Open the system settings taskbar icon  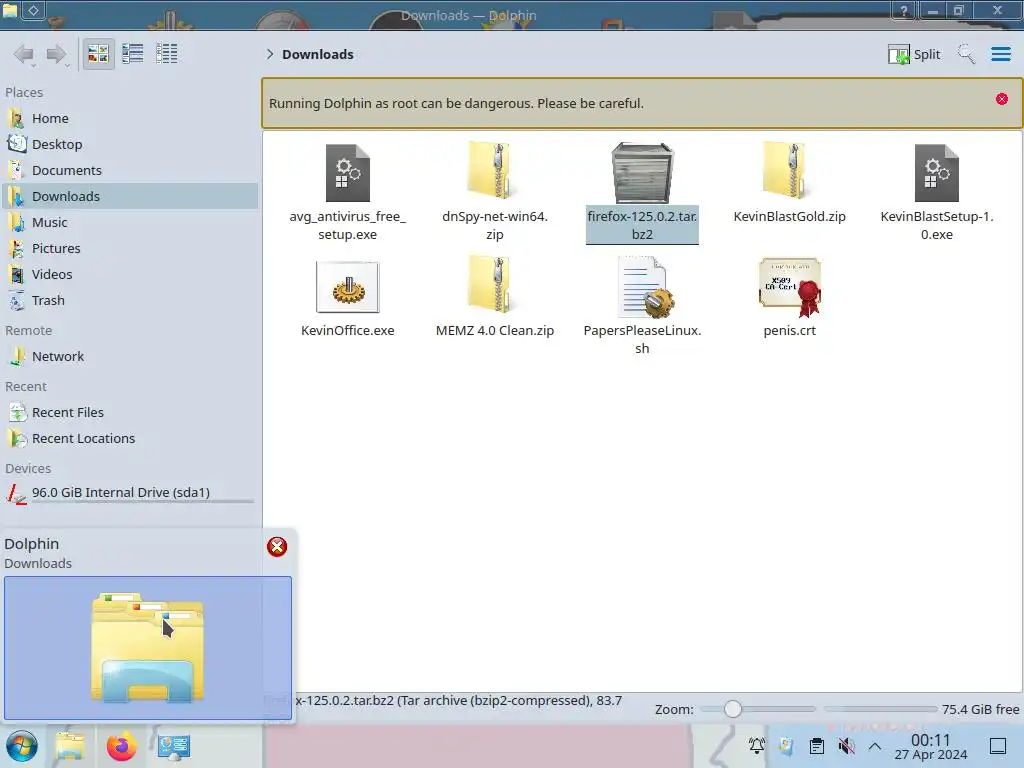(174, 746)
